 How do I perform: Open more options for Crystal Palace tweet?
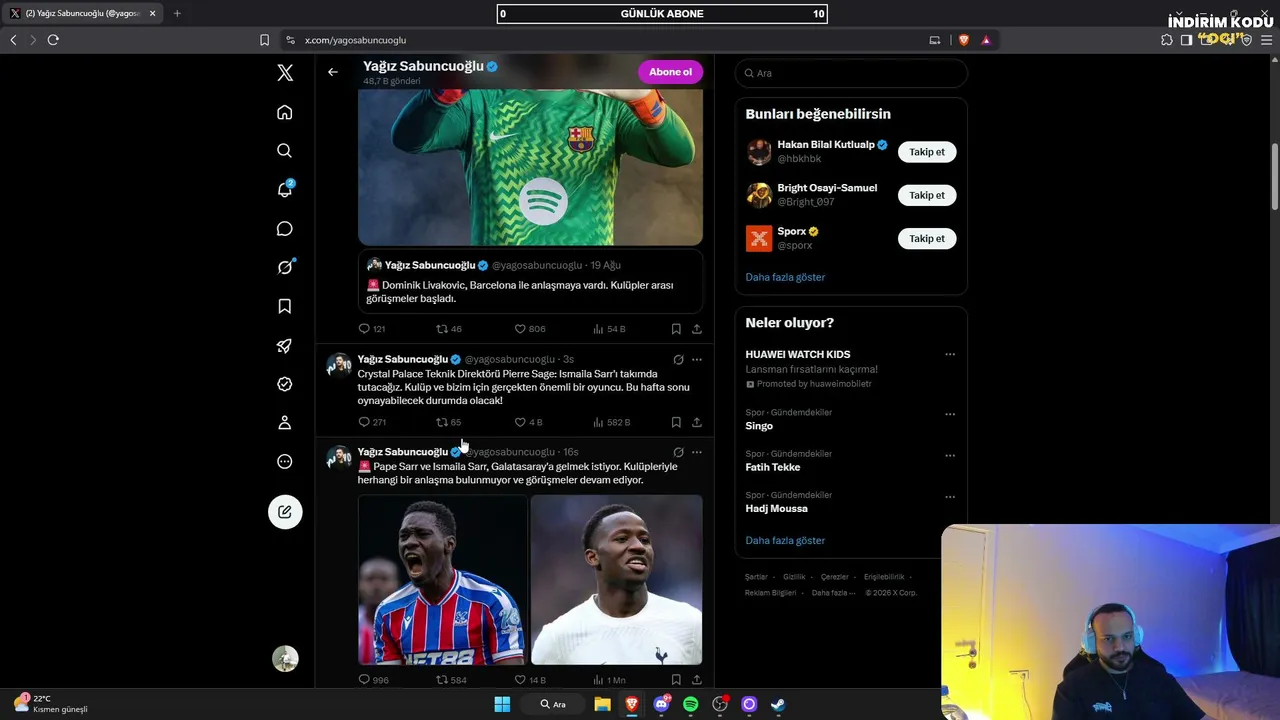click(697, 359)
